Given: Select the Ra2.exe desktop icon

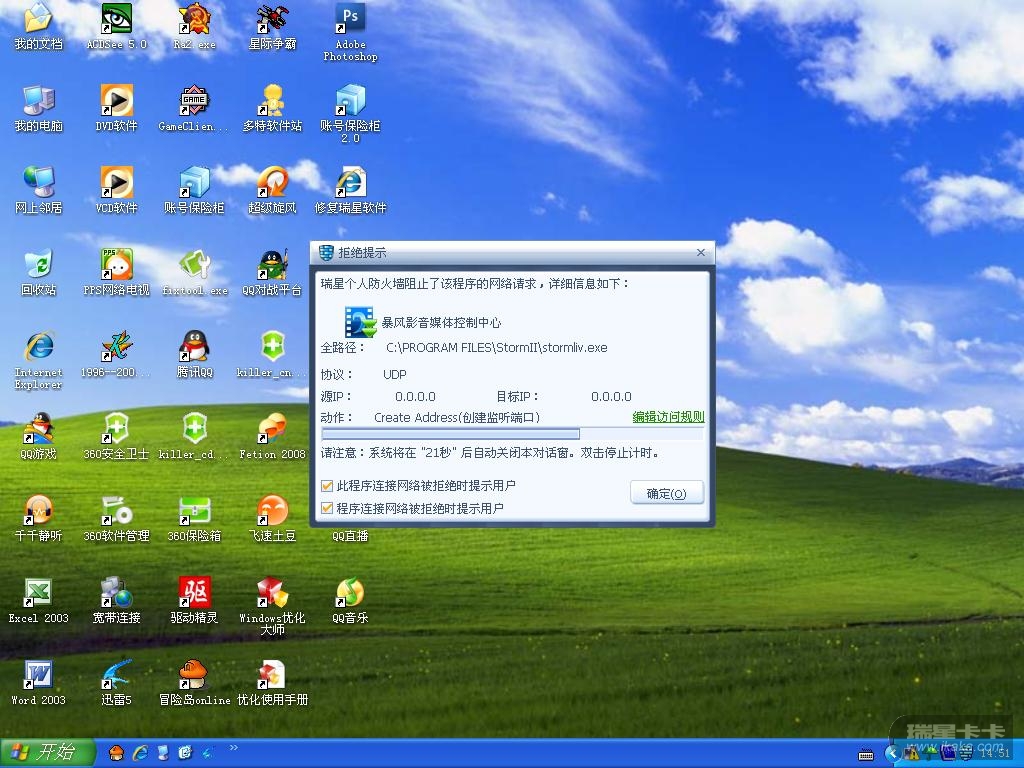Looking at the screenshot, I should (194, 26).
